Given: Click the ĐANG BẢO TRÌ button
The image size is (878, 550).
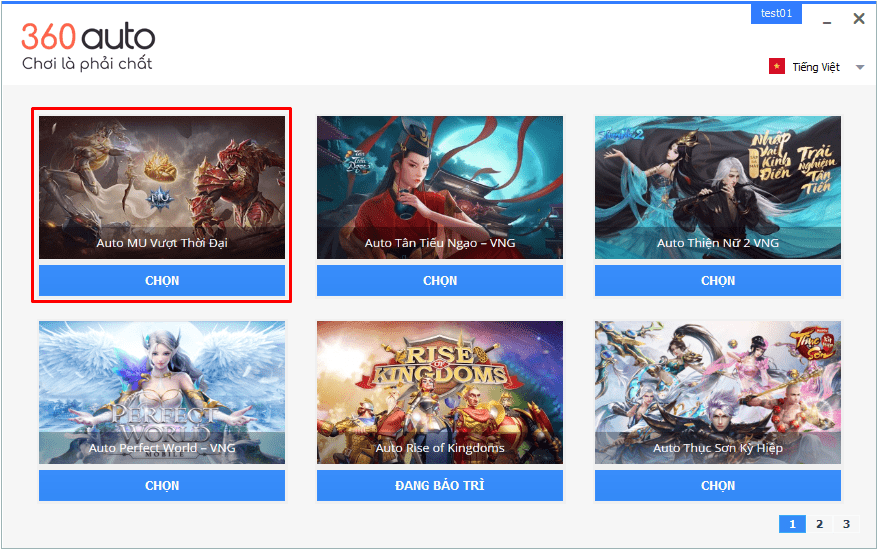Looking at the screenshot, I should pos(440,486).
